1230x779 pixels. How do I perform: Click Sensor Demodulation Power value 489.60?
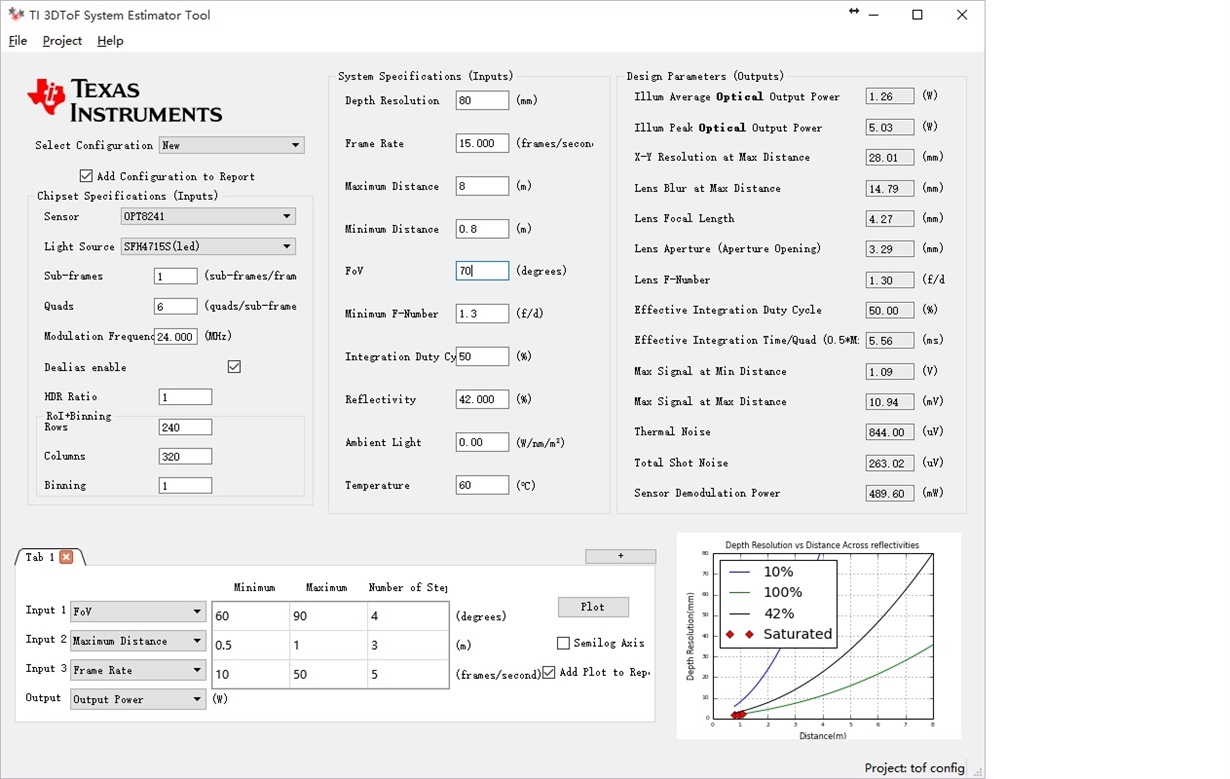890,493
